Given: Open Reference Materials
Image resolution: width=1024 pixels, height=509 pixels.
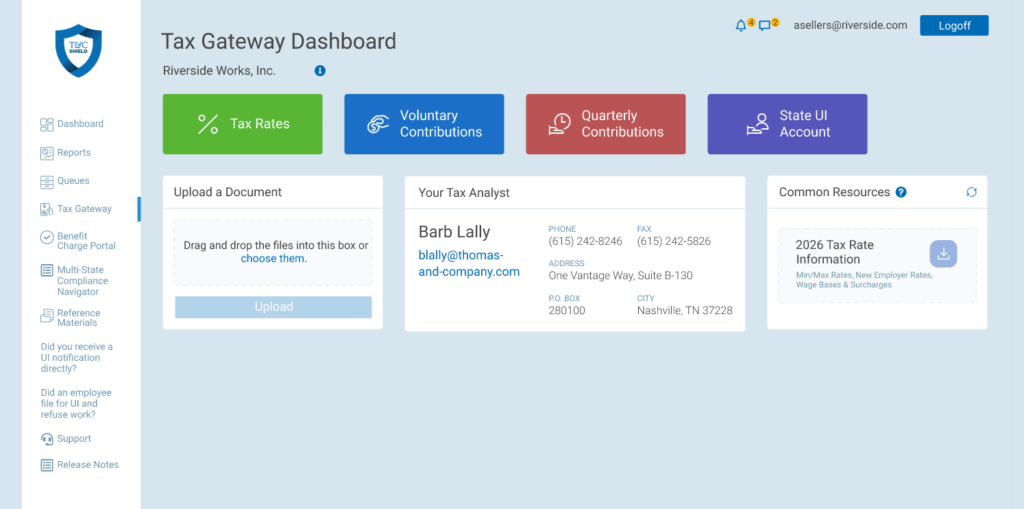Looking at the screenshot, I should (78, 318).
